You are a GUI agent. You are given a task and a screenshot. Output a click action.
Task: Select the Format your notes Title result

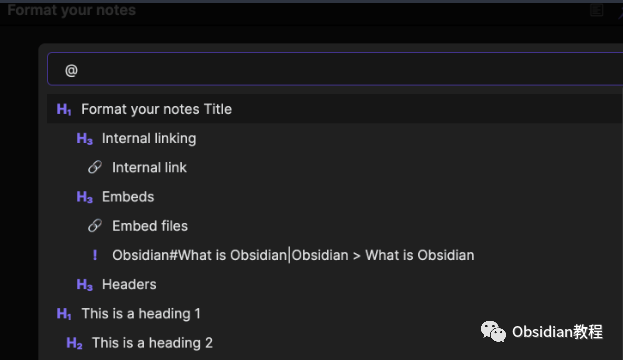[335, 109]
